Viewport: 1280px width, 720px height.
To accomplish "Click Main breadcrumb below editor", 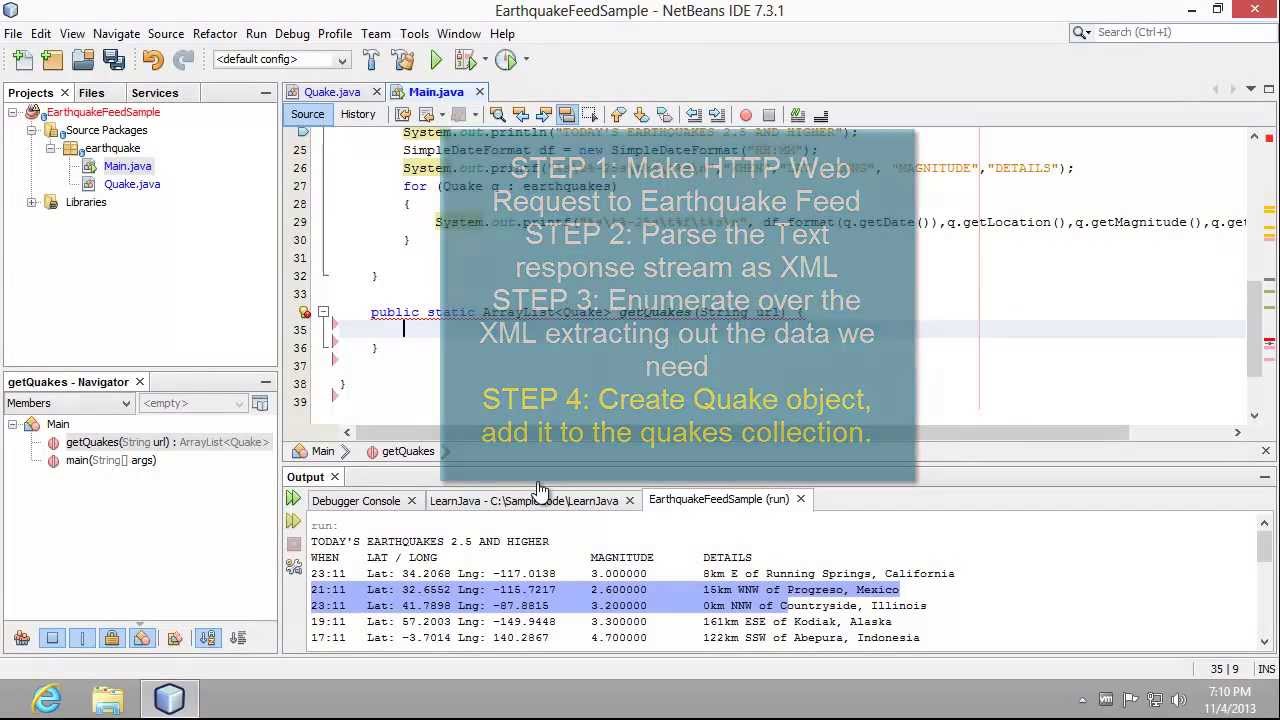I will point(323,451).
